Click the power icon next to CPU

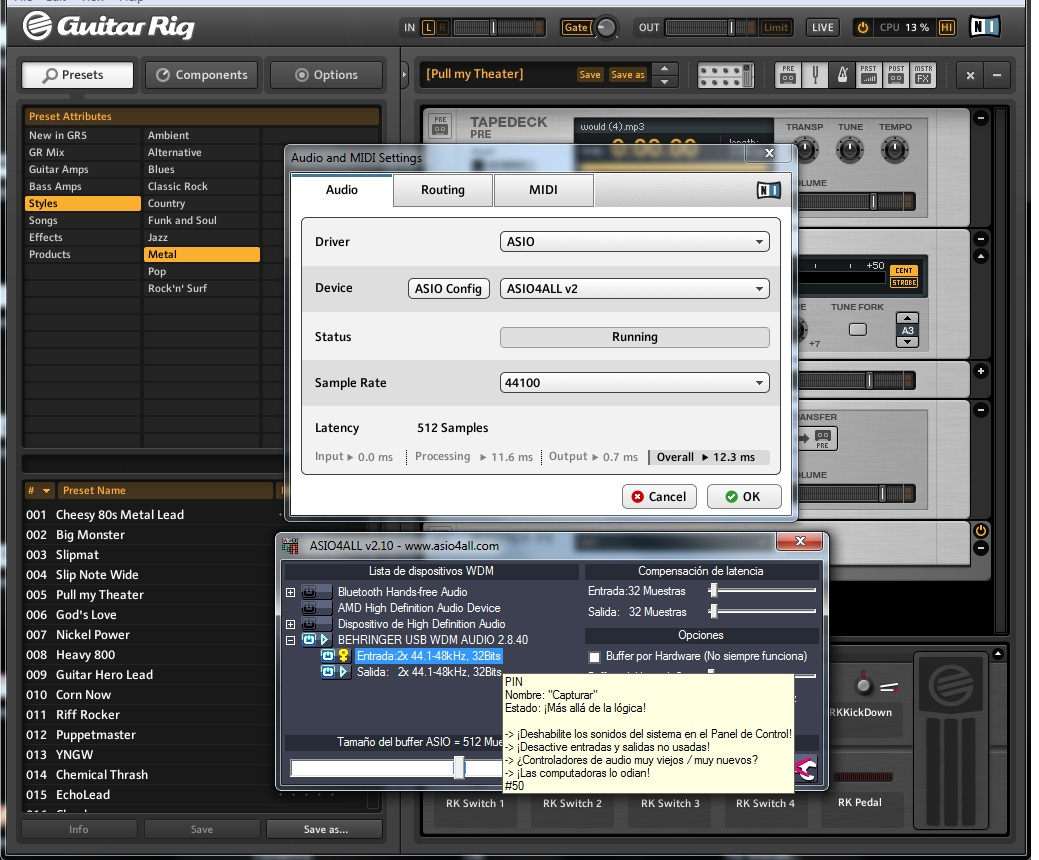click(x=862, y=28)
